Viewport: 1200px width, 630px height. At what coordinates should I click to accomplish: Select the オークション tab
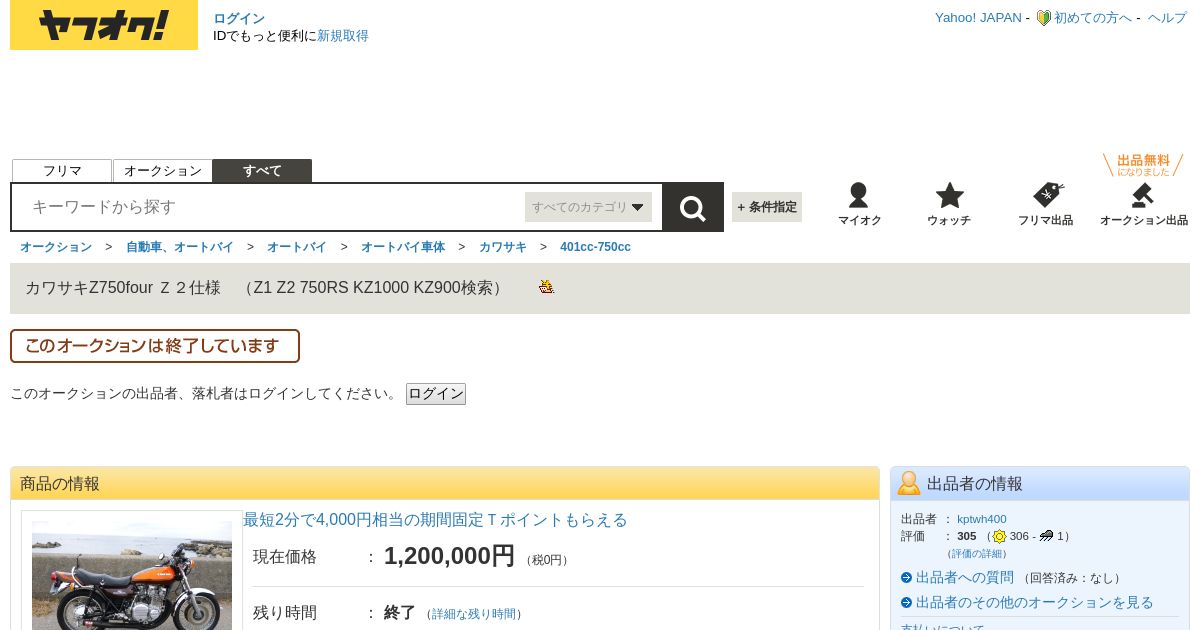163,171
